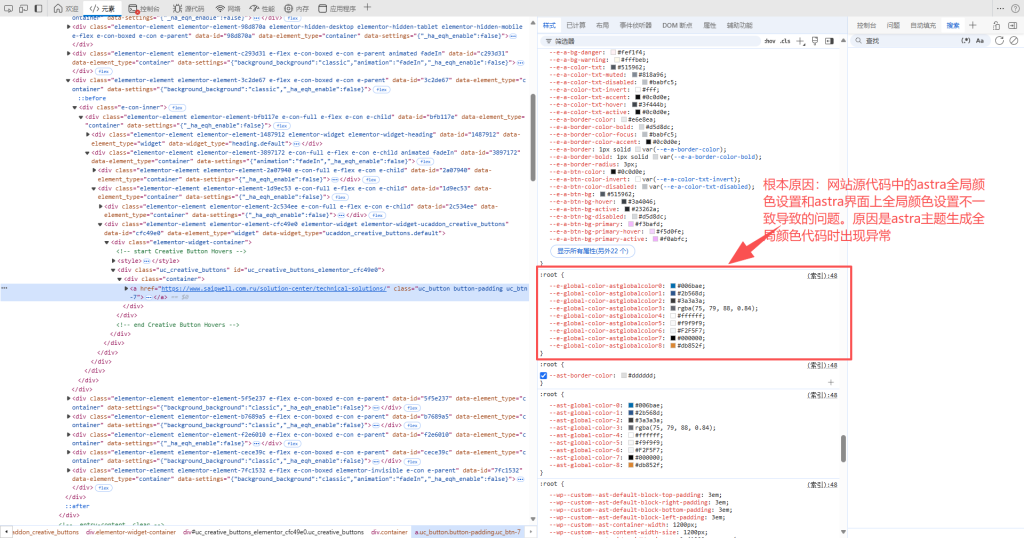Toggle the Aa match case option
Viewport: 1024px width, 538px height.
tap(980, 41)
